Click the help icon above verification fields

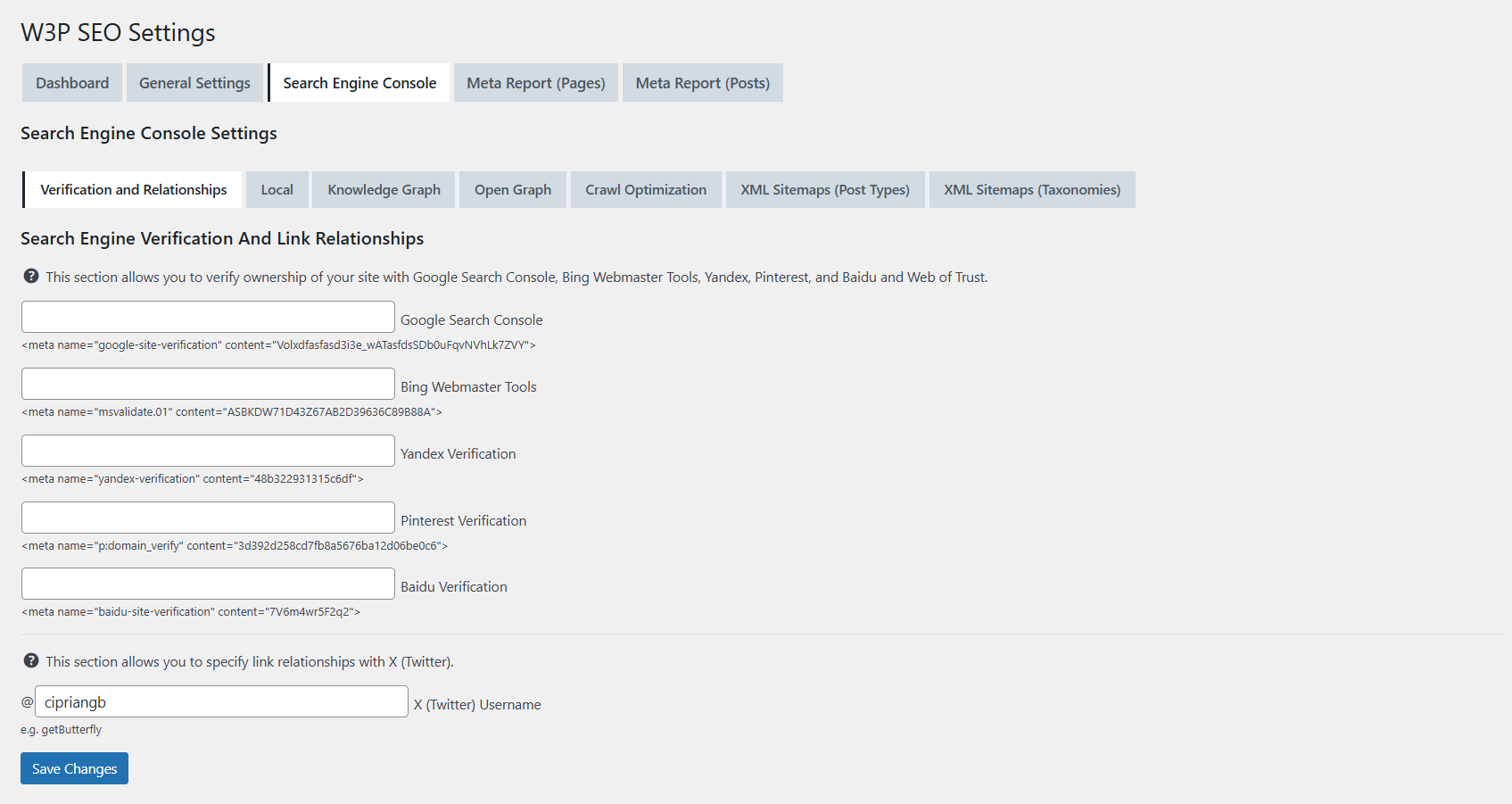pyautogui.click(x=31, y=277)
